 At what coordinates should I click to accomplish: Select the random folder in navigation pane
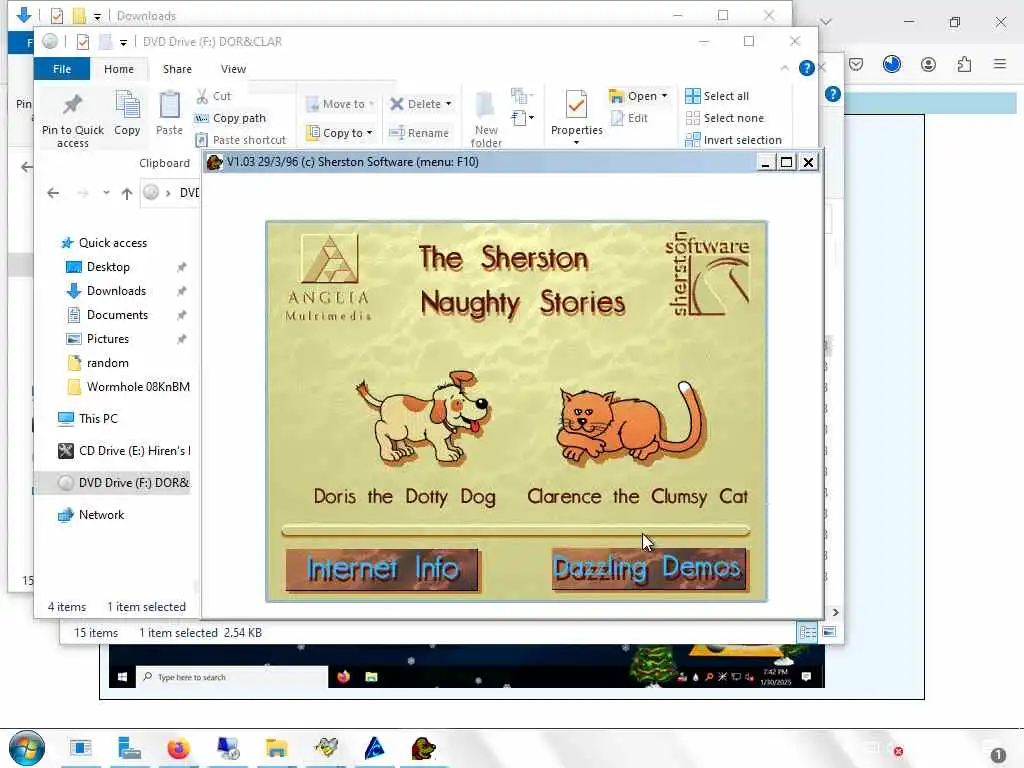(x=98, y=363)
